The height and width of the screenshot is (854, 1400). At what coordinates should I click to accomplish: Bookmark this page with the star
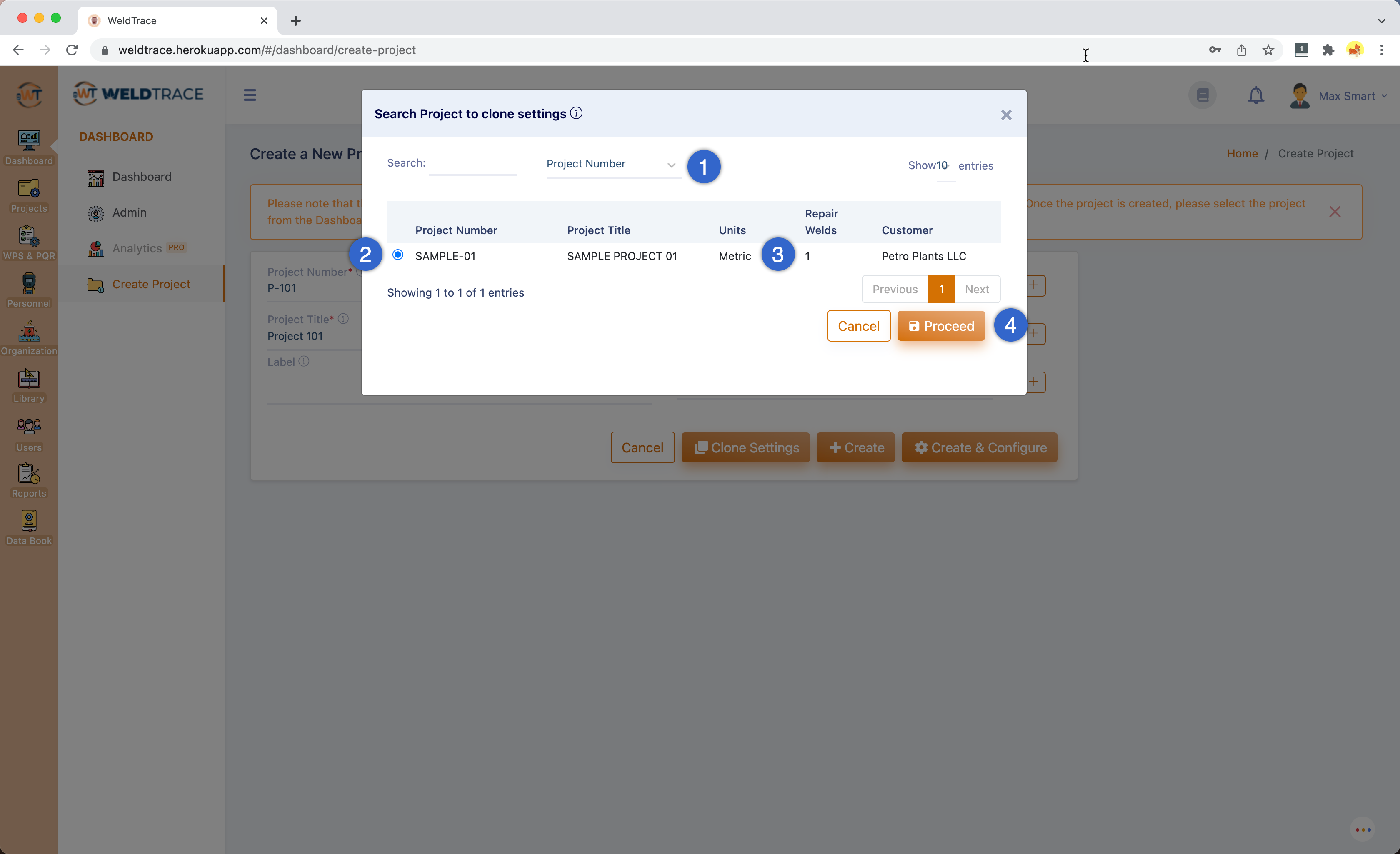pyautogui.click(x=1268, y=50)
